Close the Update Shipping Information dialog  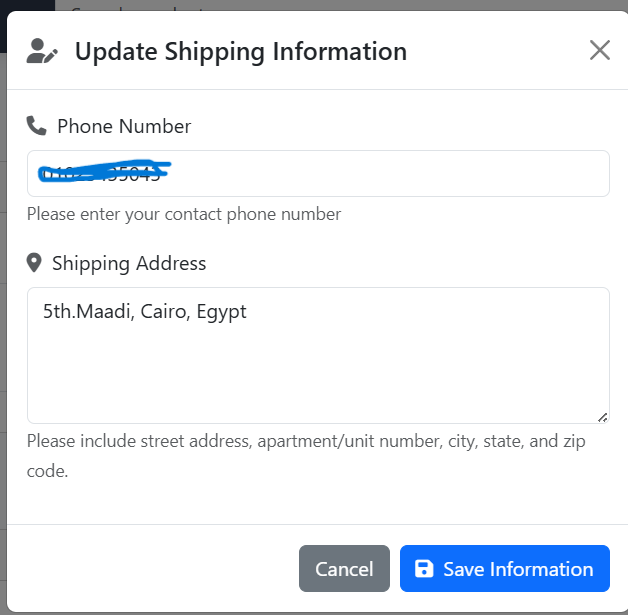coord(600,50)
